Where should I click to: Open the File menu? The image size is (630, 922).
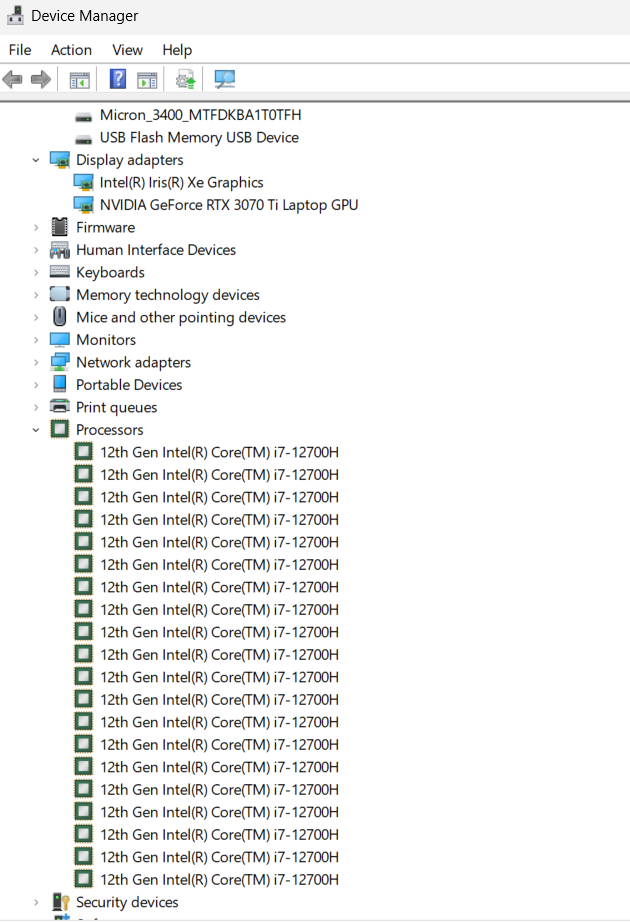tap(20, 50)
